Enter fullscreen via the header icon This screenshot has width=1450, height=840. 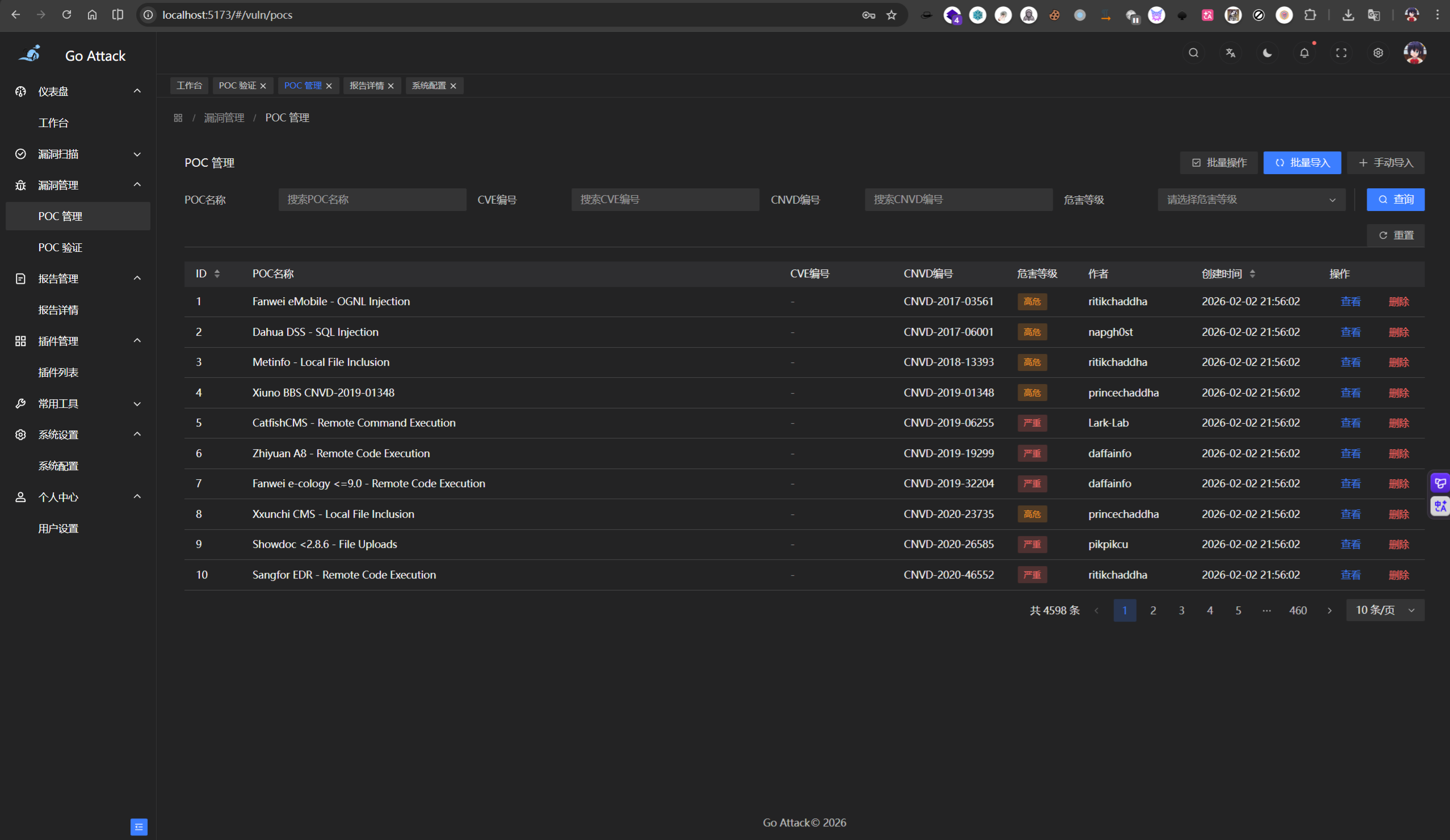coord(1341,53)
